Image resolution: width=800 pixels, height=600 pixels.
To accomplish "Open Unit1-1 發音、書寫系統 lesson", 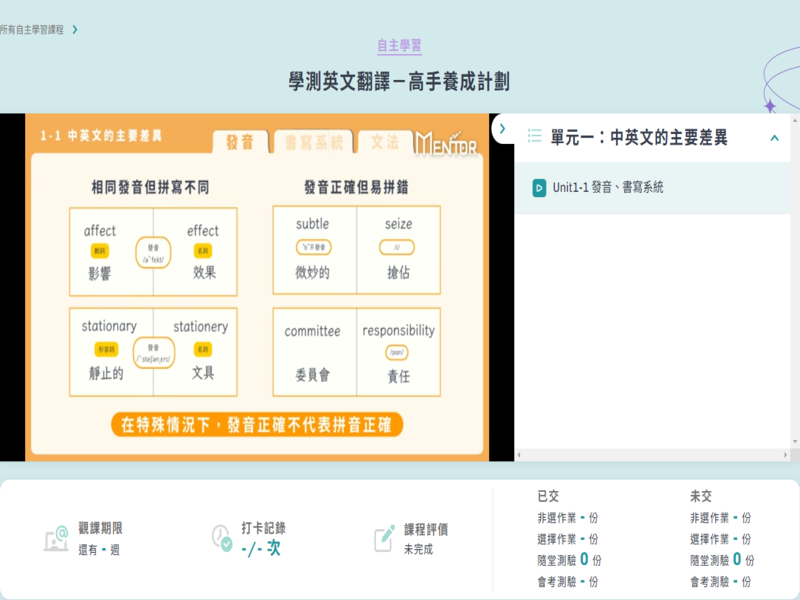I will click(x=607, y=188).
